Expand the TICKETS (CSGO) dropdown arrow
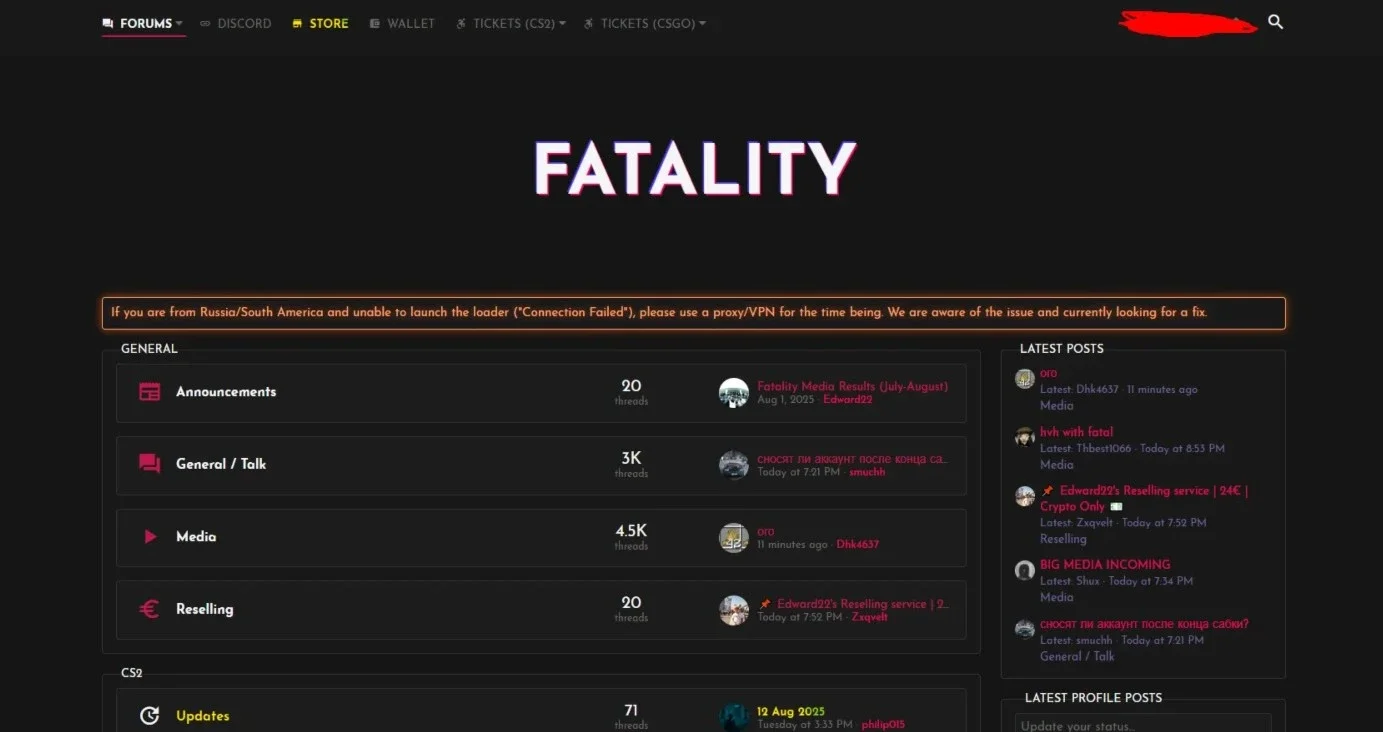The width and height of the screenshot is (1383, 732). tap(702, 23)
